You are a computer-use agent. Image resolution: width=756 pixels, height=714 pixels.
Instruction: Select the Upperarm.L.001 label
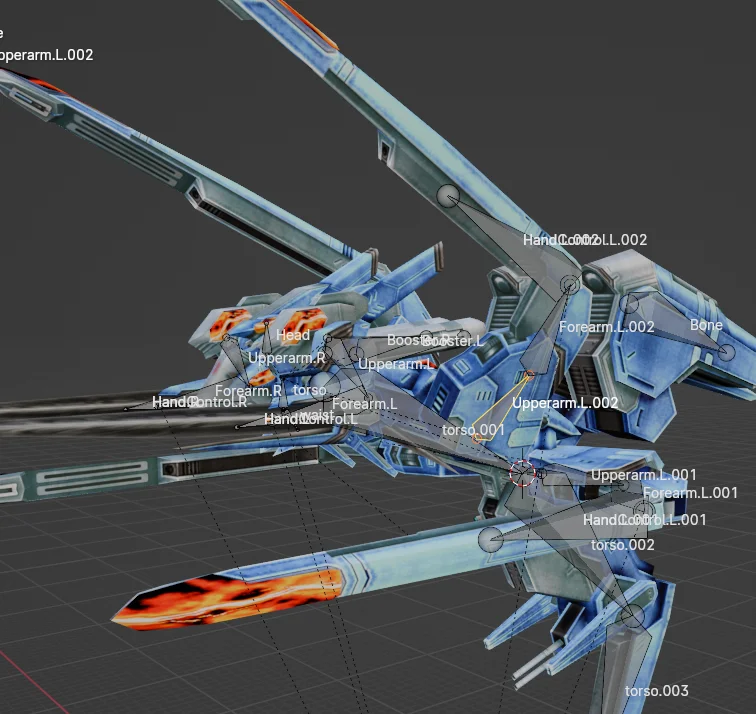click(644, 475)
